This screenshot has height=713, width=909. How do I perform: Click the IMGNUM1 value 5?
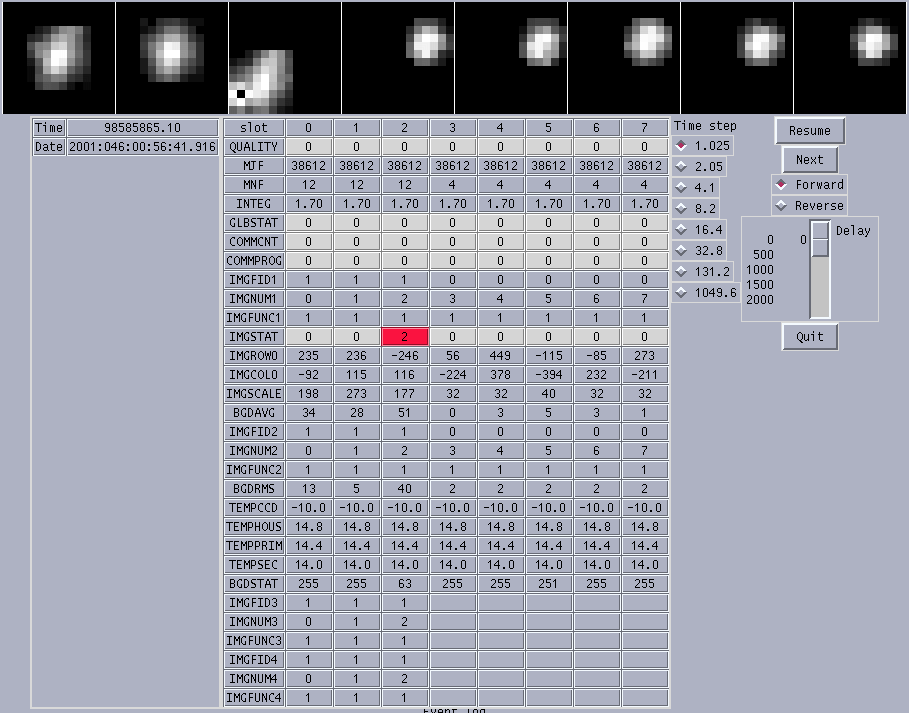(x=548, y=299)
